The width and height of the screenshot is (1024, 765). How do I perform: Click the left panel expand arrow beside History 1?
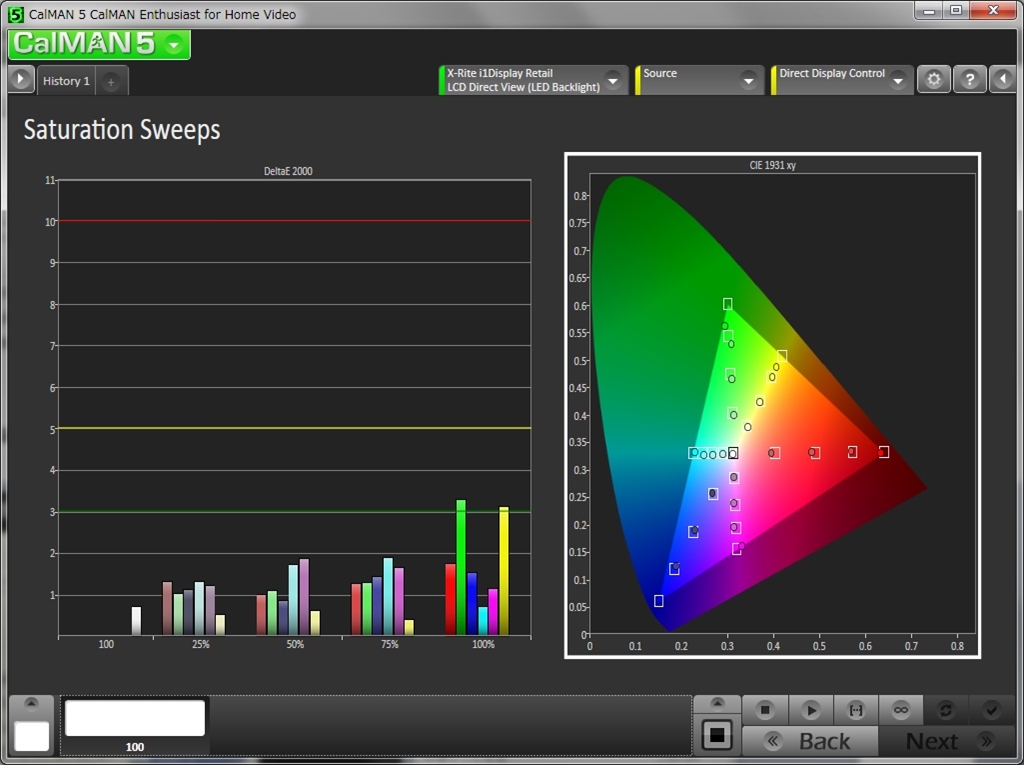click(x=21, y=80)
